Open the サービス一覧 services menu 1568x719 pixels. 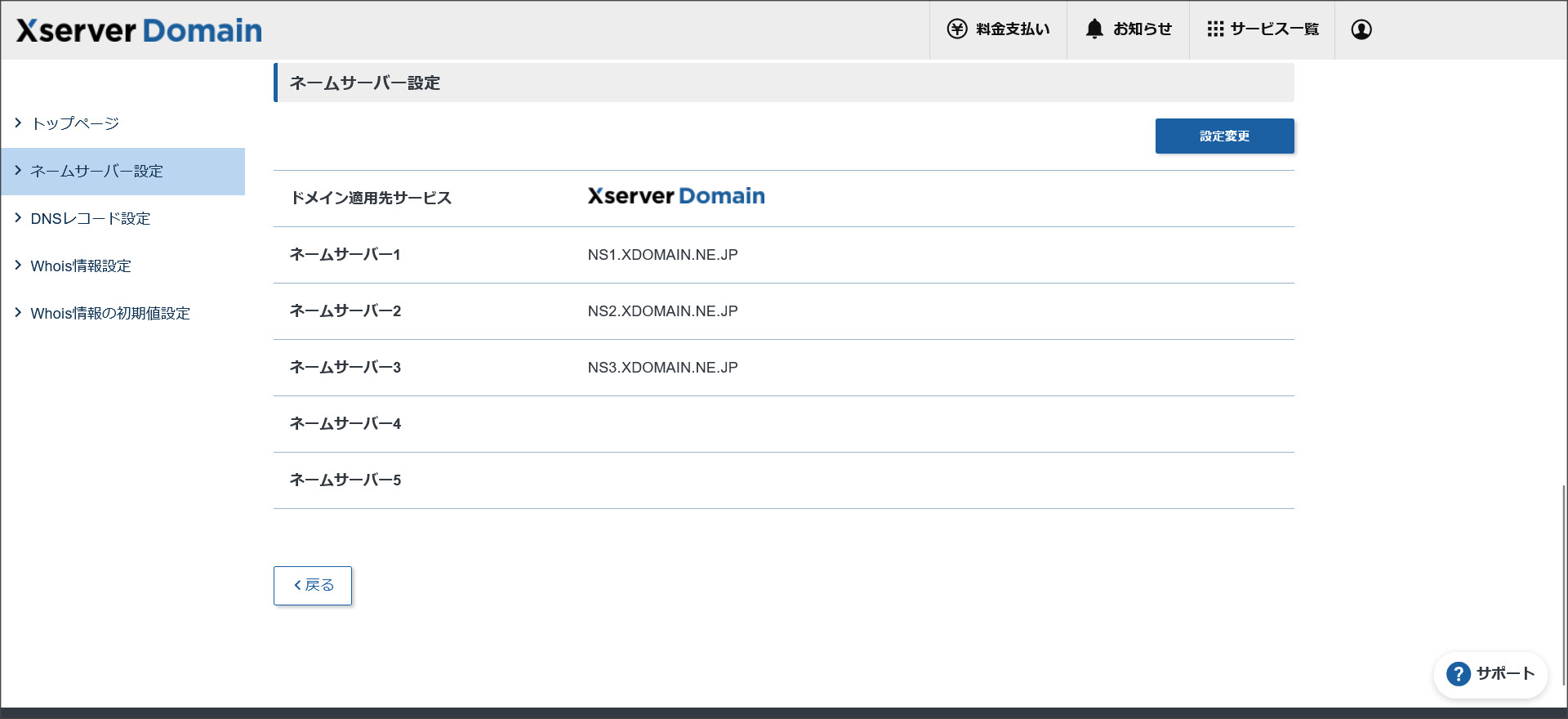coord(1274,29)
